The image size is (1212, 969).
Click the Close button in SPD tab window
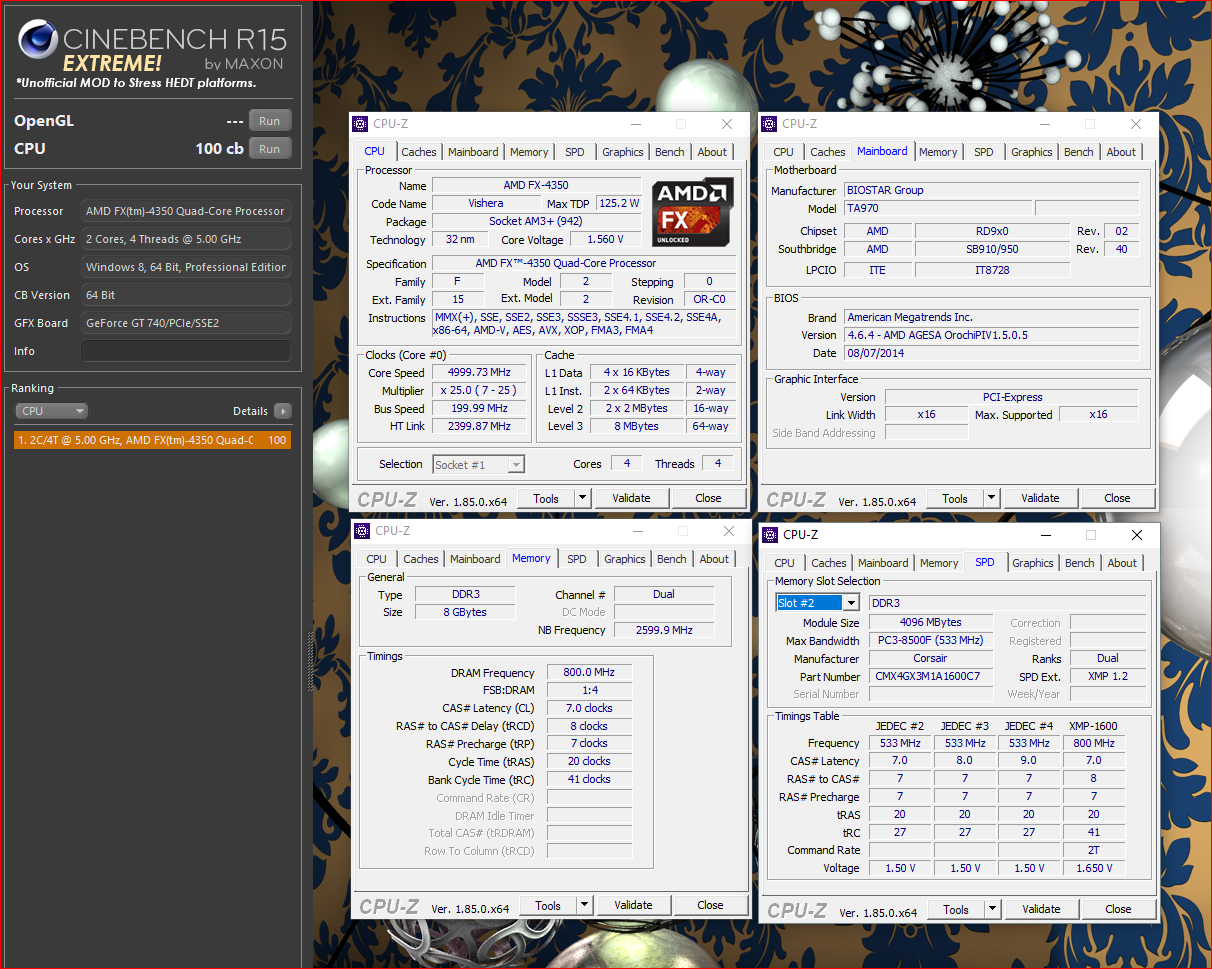(1118, 909)
